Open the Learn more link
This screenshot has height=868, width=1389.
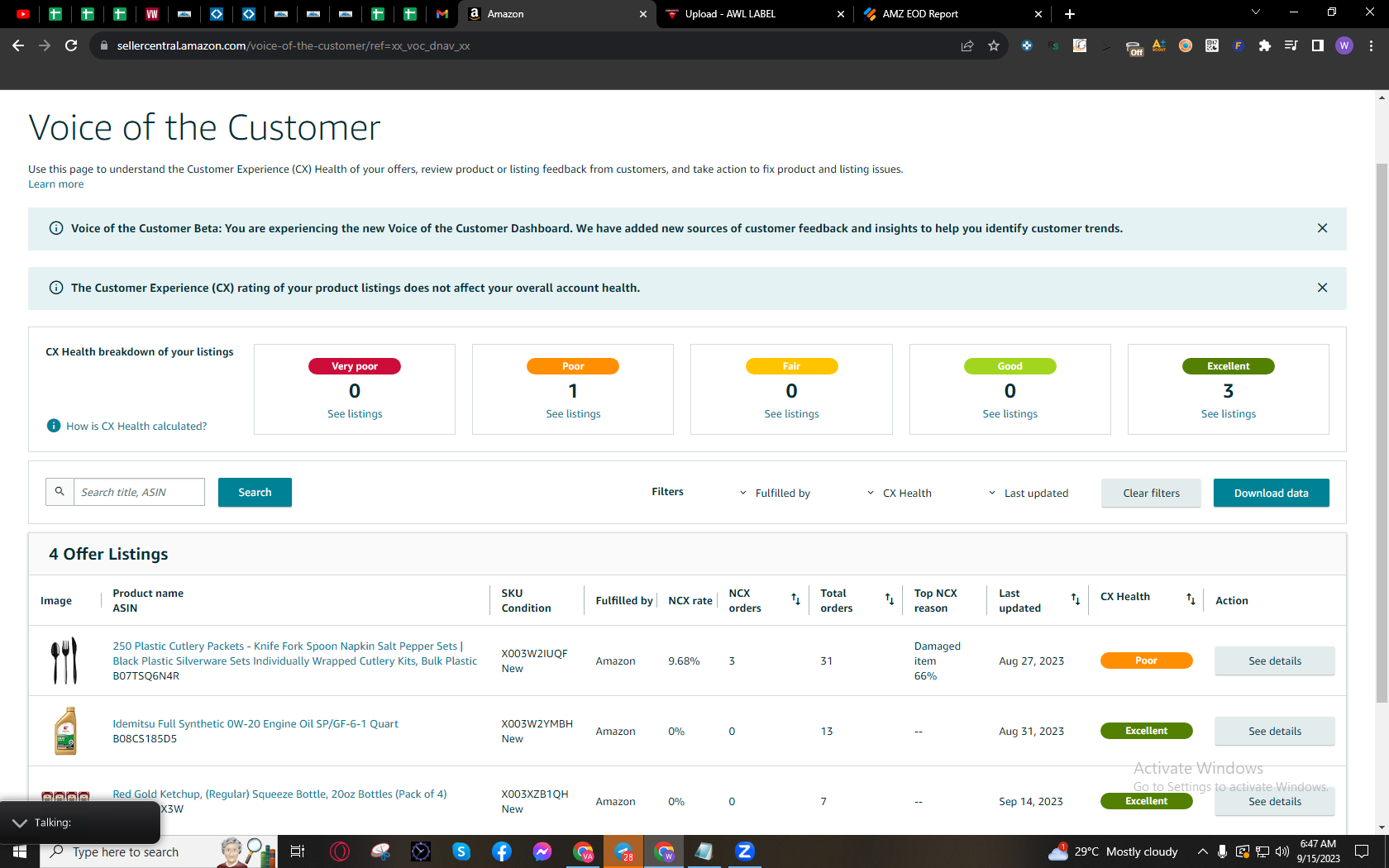pyautogui.click(x=55, y=184)
